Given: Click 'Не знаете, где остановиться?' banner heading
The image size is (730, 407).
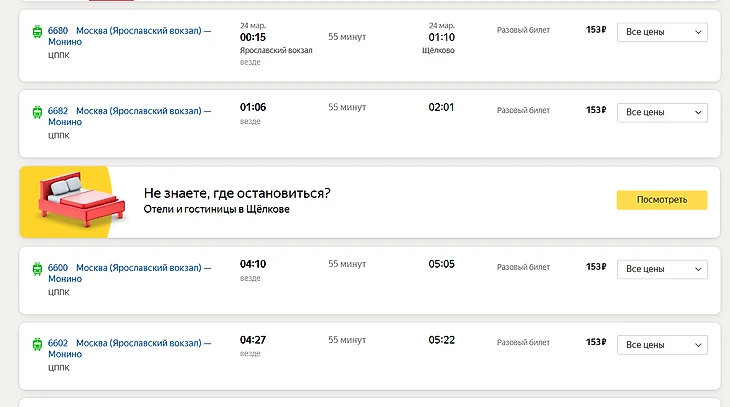Looking at the screenshot, I should tap(237, 193).
